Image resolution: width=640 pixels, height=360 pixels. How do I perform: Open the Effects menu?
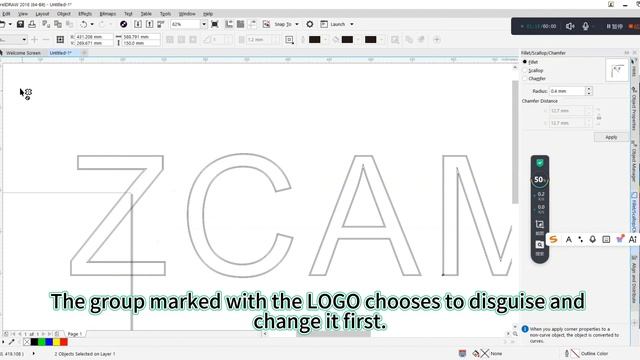click(x=85, y=14)
